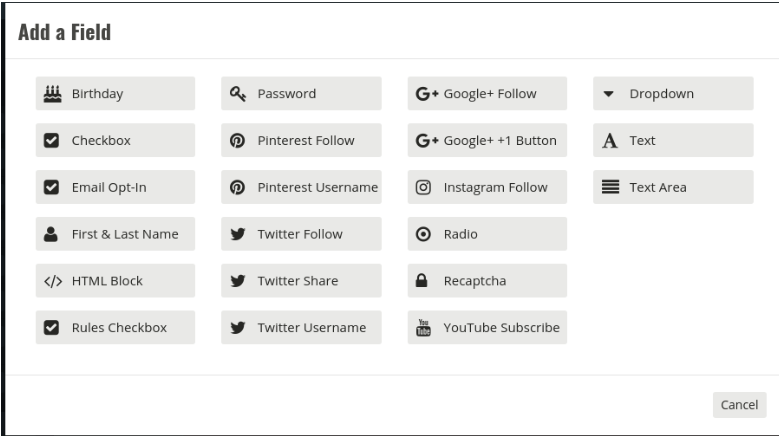
Task: Click the birthday cake icon
Action: point(52,93)
